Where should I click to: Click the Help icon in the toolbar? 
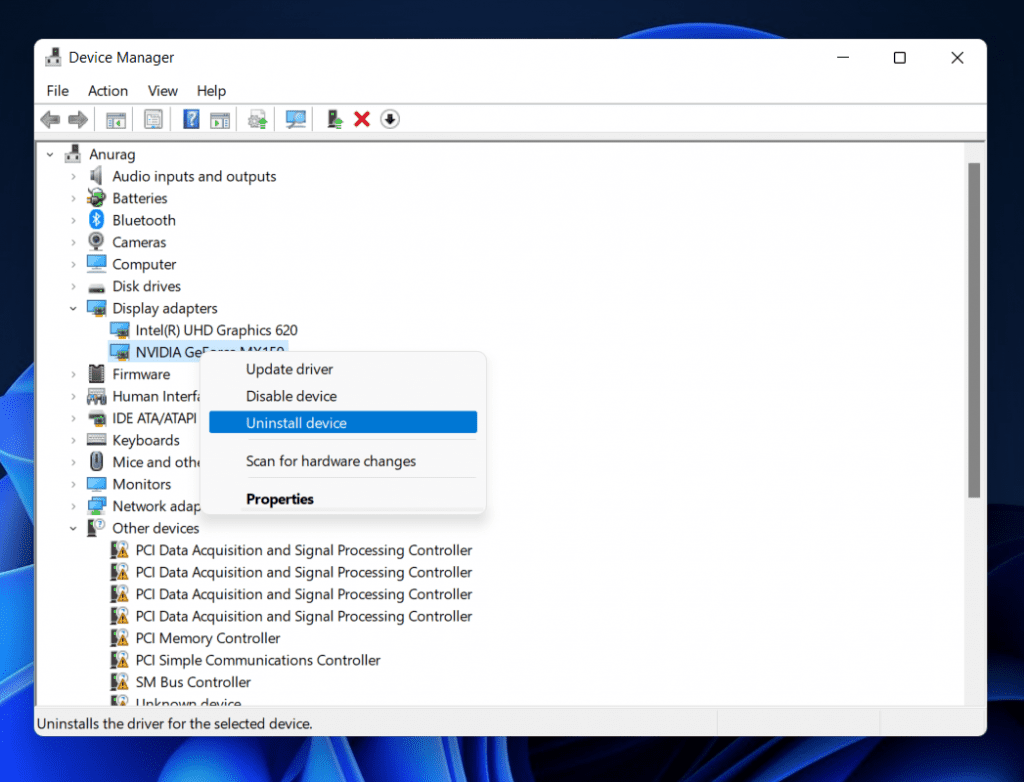pos(192,119)
